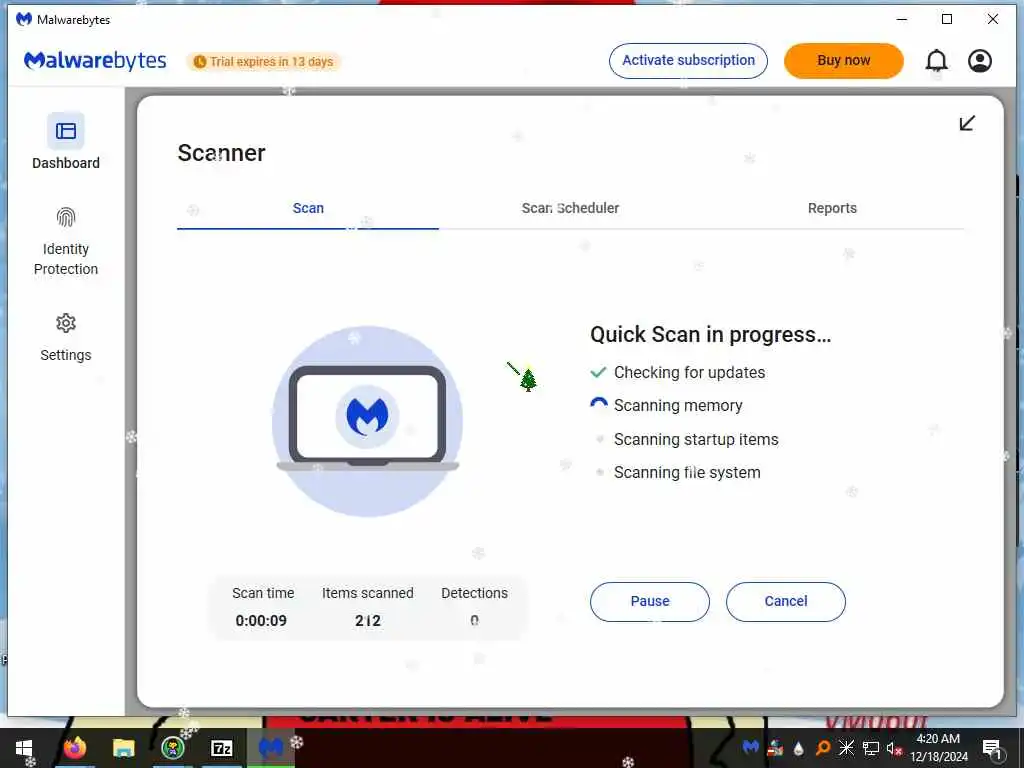1024x768 pixels.
Task: Click the snowflake tray icon
Action: 846,748
